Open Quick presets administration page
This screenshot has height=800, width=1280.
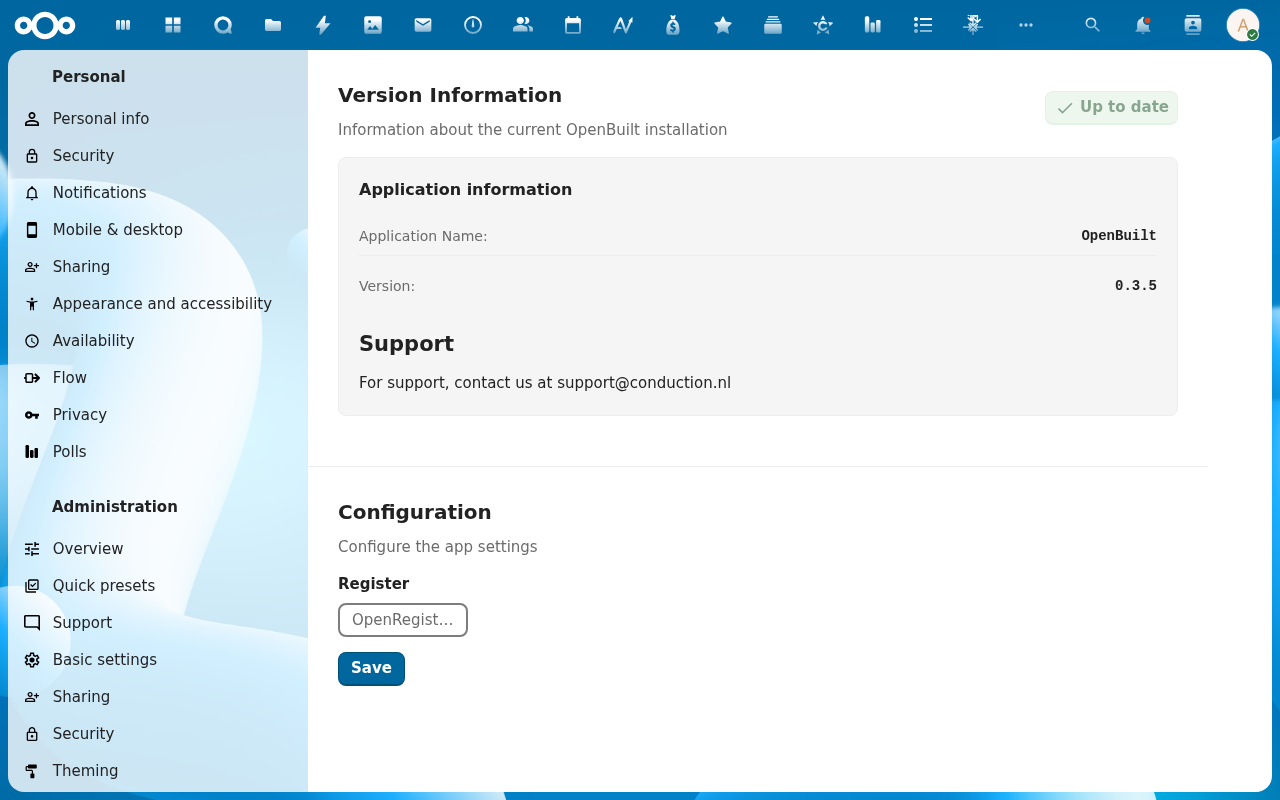(158, 586)
